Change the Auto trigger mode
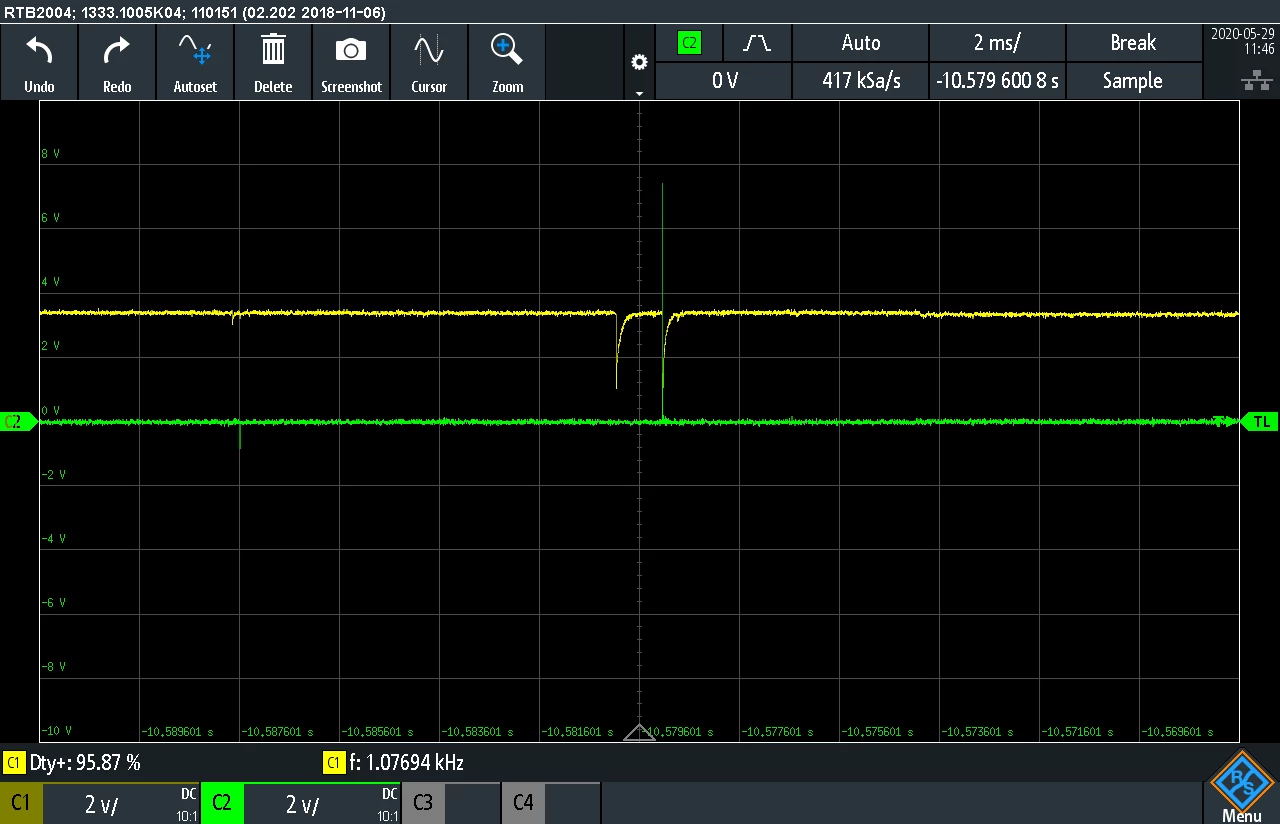The height and width of the screenshot is (824, 1280). click(x=861, y=43)
